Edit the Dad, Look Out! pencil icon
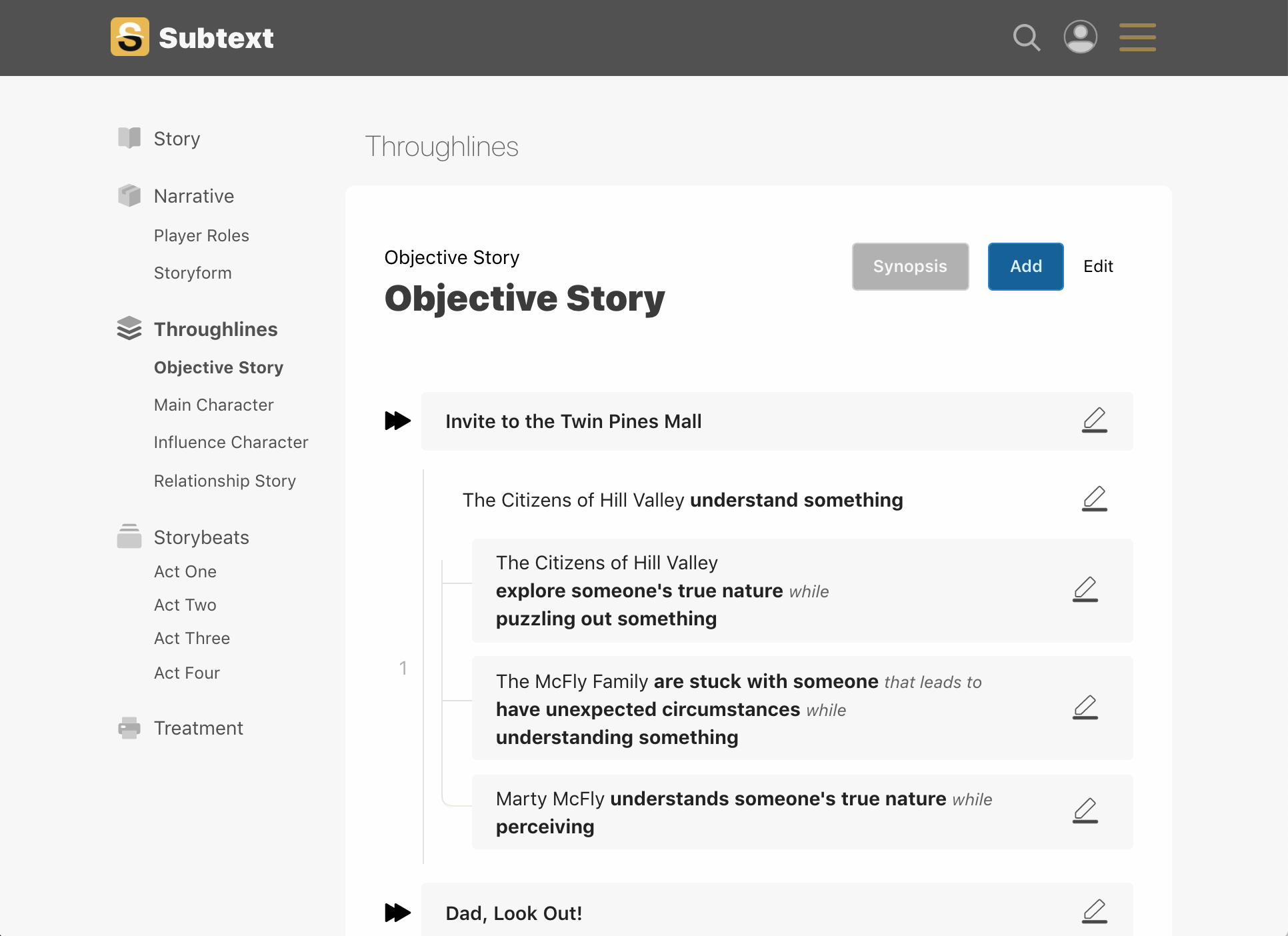Image resolution: width=1288 pixels, height=936 pixels. 1095,911
